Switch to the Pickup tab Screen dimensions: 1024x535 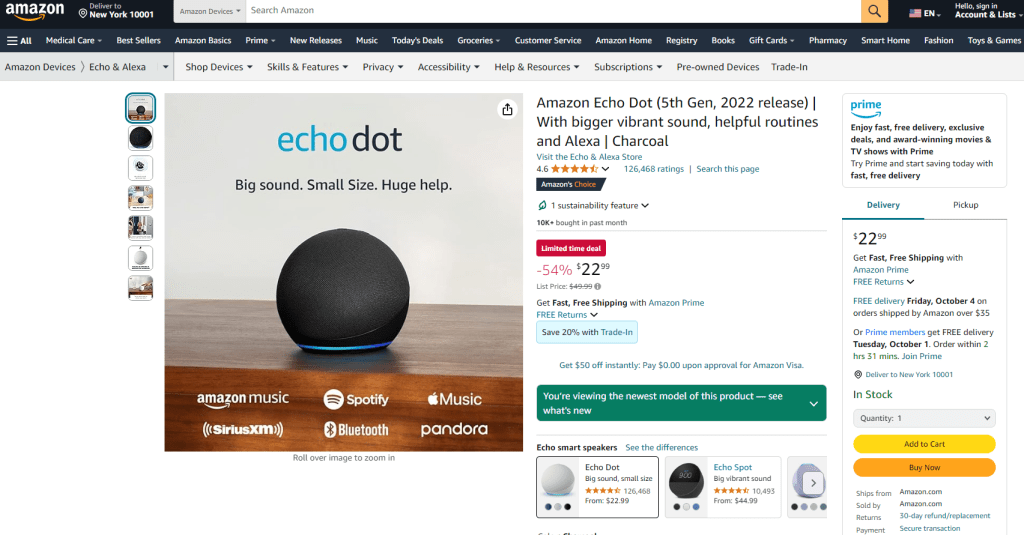coord(965,205)
